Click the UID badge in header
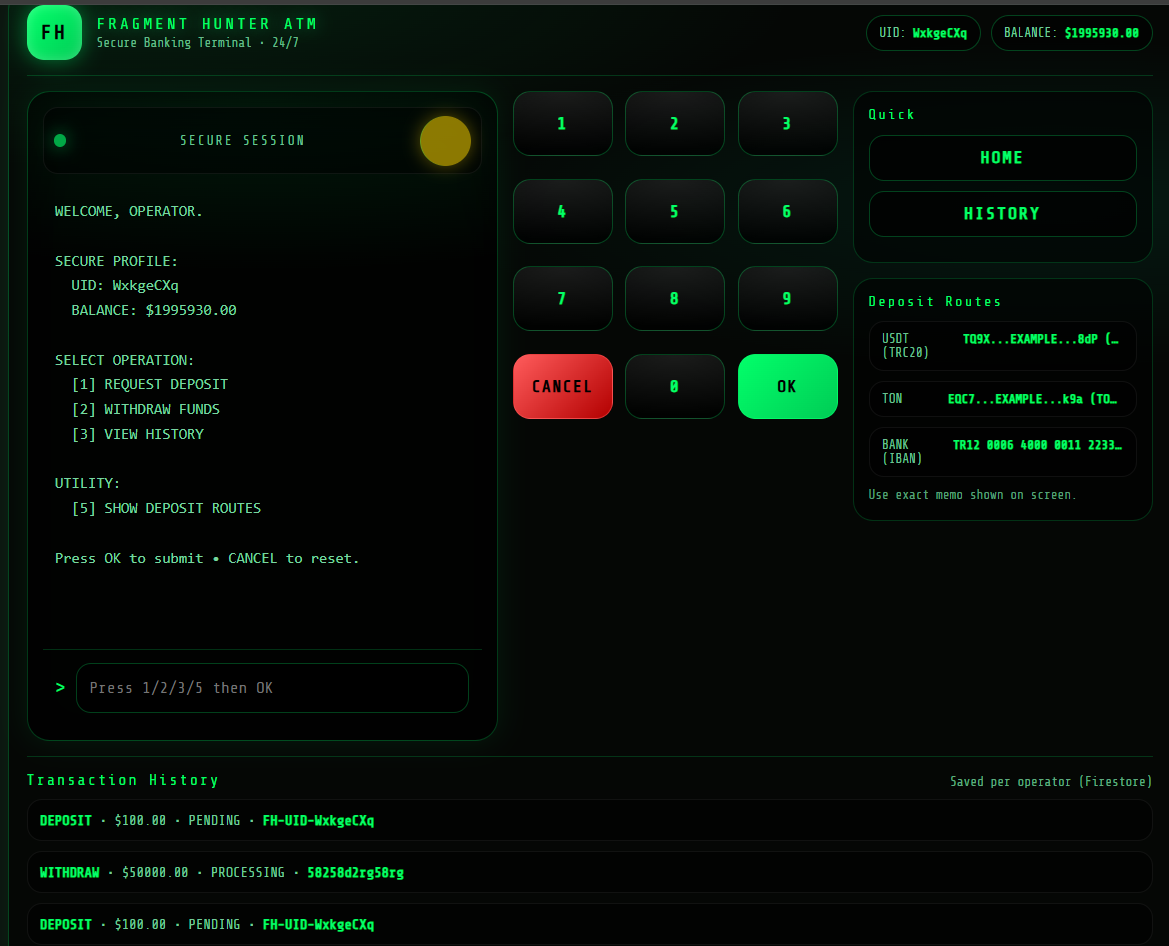This screenshot has width=1169, height=946. pos(923,33)
